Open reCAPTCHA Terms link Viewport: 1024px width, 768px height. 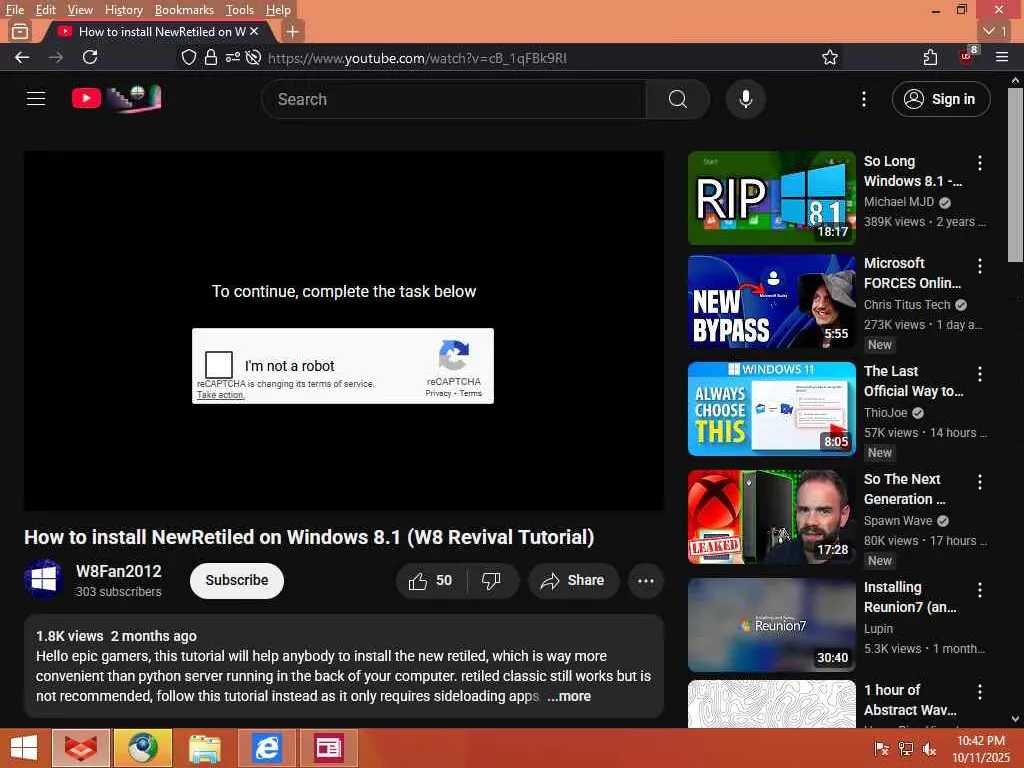click(x=470, y=393)
